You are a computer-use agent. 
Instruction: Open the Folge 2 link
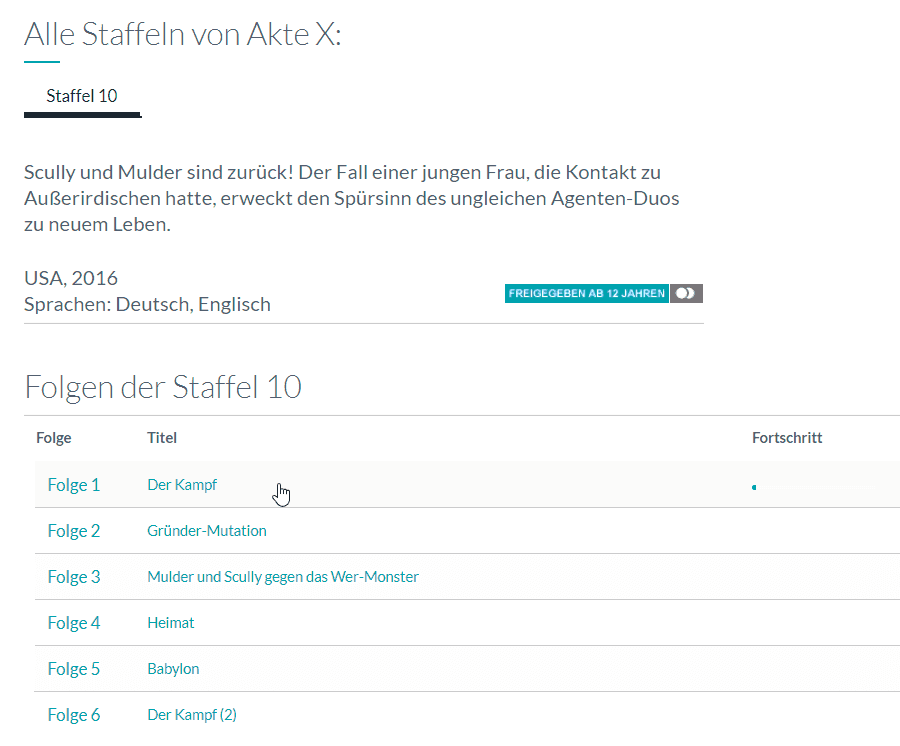tap(73, 531)
